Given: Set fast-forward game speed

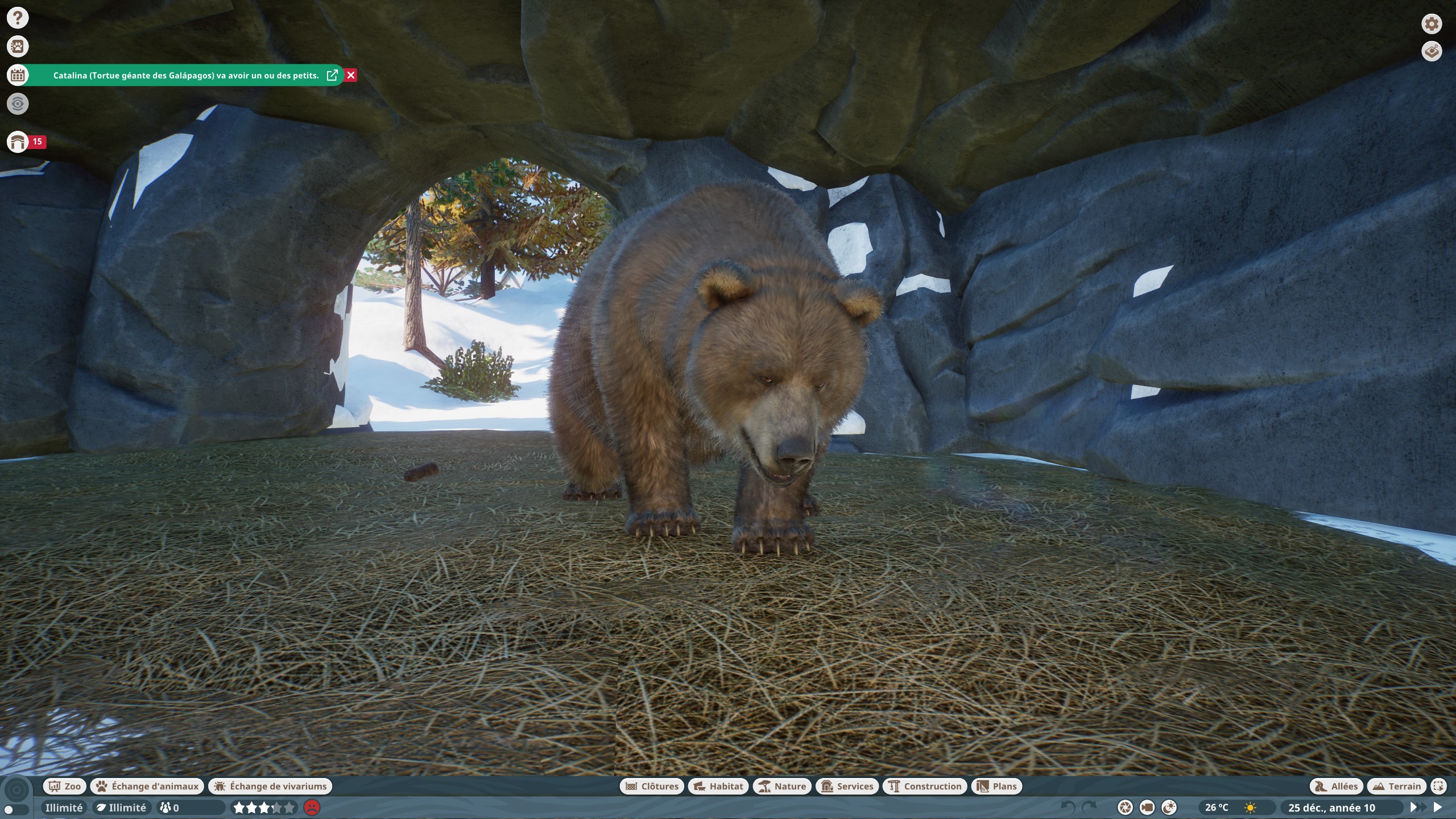Looking at the screenshot, I should tap(1418, 807).
